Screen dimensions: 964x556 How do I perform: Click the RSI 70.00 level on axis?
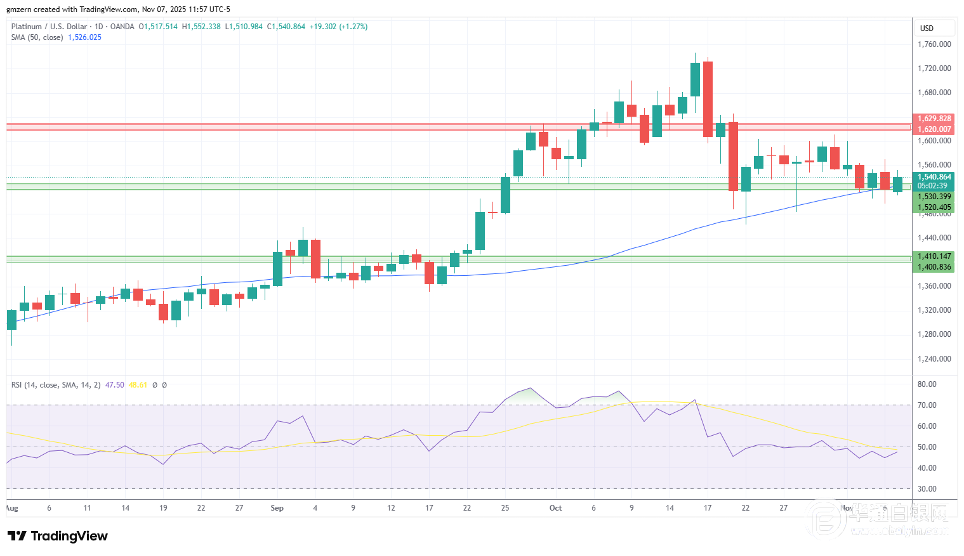click(x=926, y=405)
